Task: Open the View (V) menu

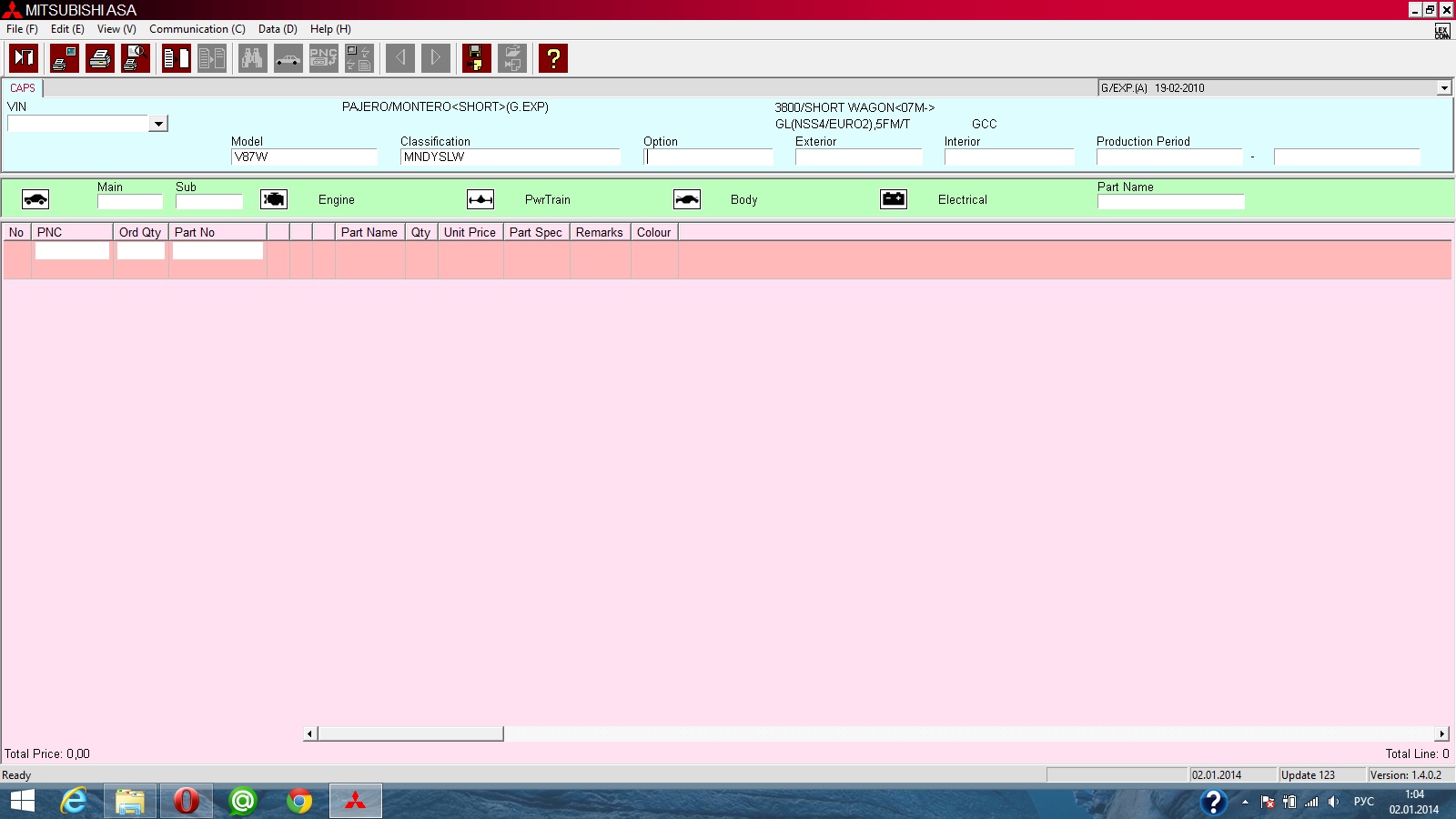Action: (116, 29)
